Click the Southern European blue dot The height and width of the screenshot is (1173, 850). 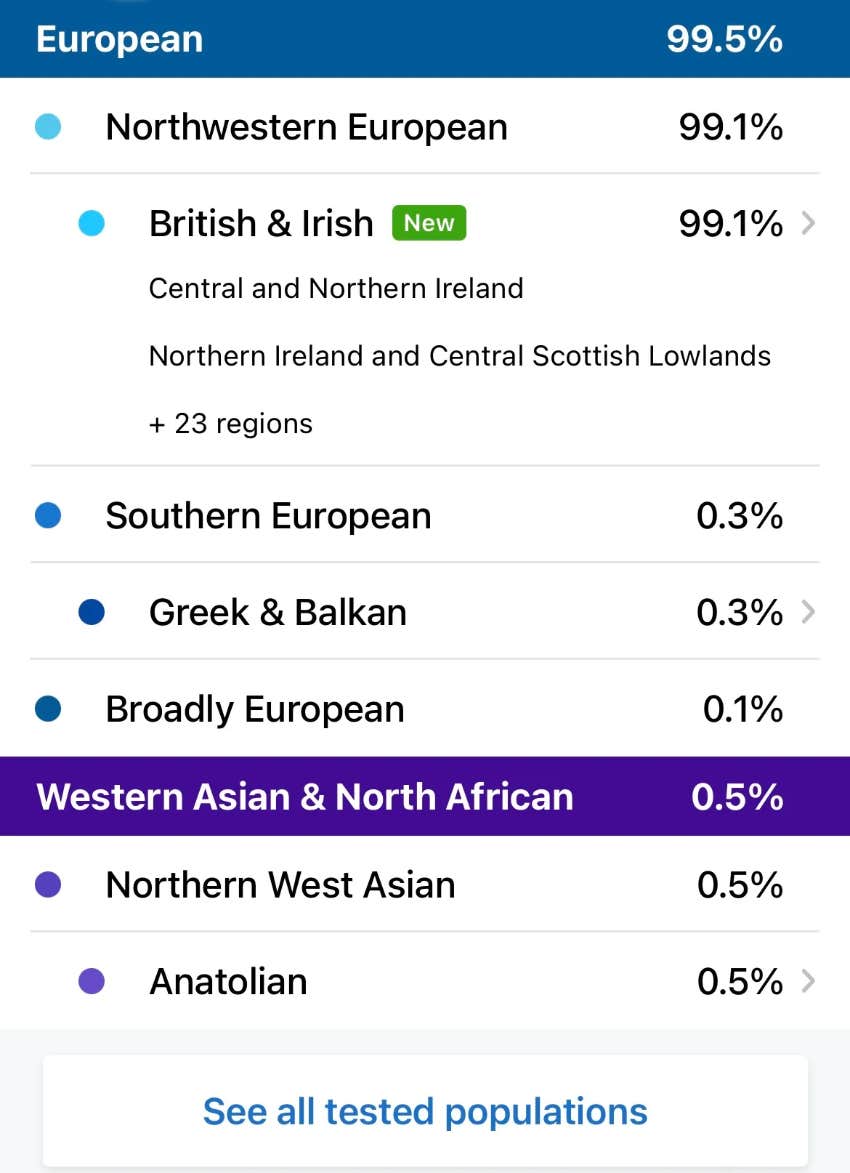[x=47, y=516]
